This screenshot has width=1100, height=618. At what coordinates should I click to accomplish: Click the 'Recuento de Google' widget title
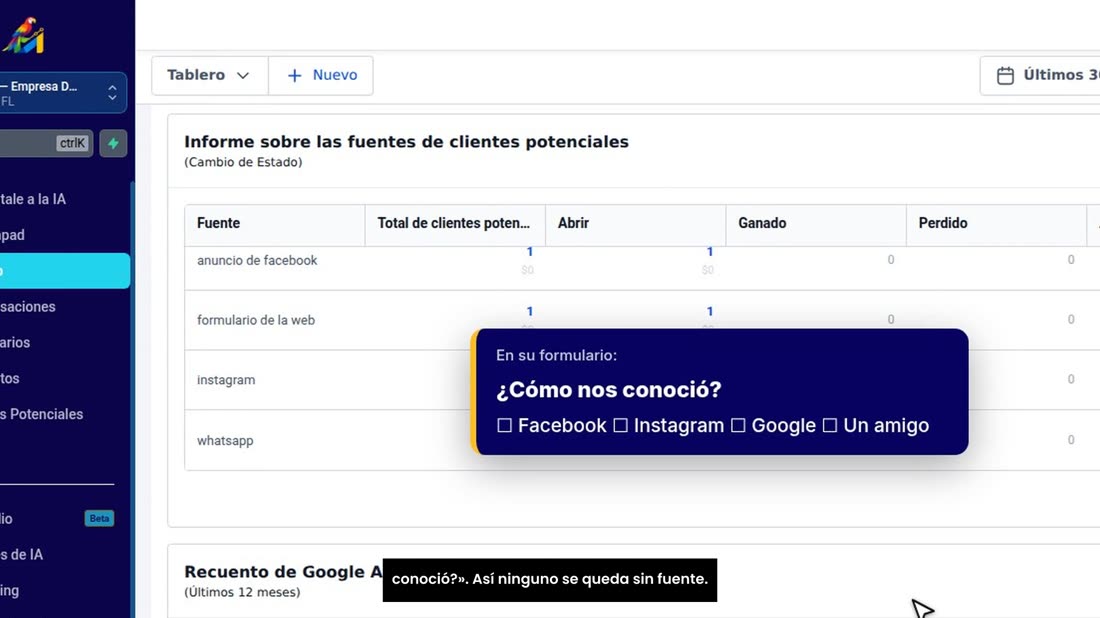pos(283,572)
